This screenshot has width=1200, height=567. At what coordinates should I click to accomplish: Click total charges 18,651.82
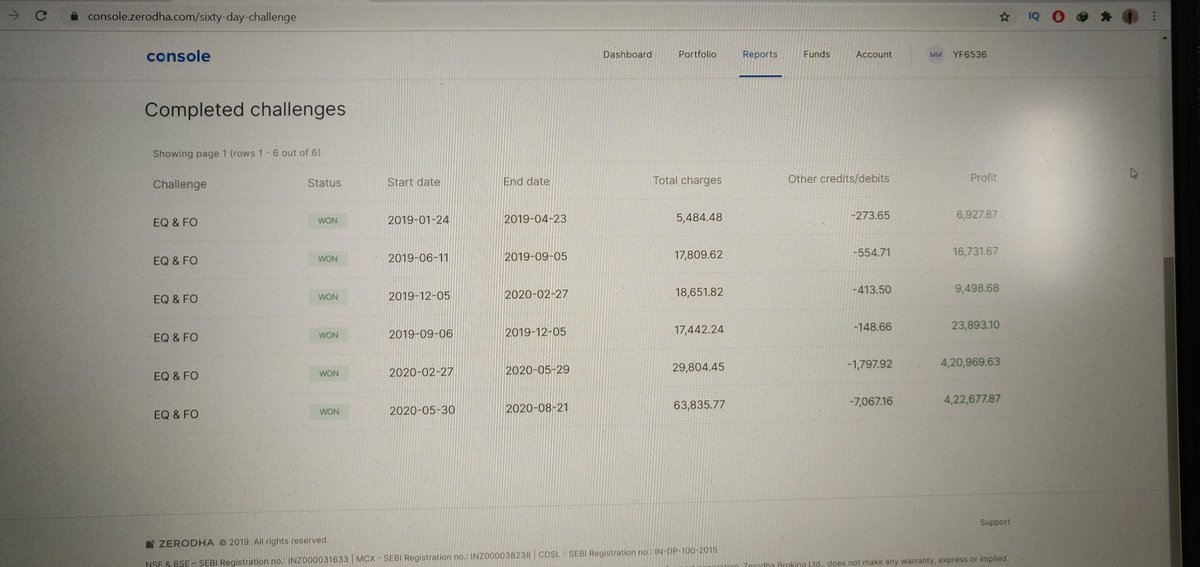[699, 292]
